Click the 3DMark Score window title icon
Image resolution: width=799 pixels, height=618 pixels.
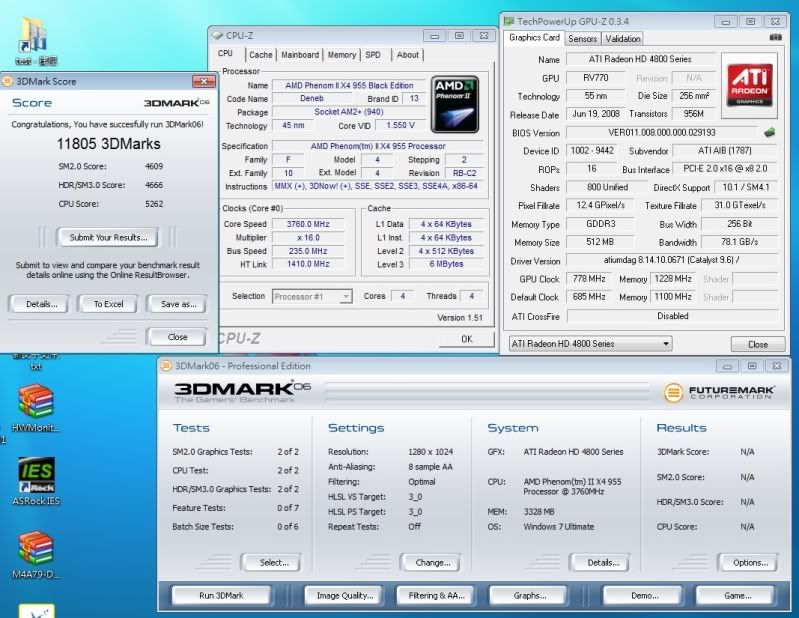7,81
